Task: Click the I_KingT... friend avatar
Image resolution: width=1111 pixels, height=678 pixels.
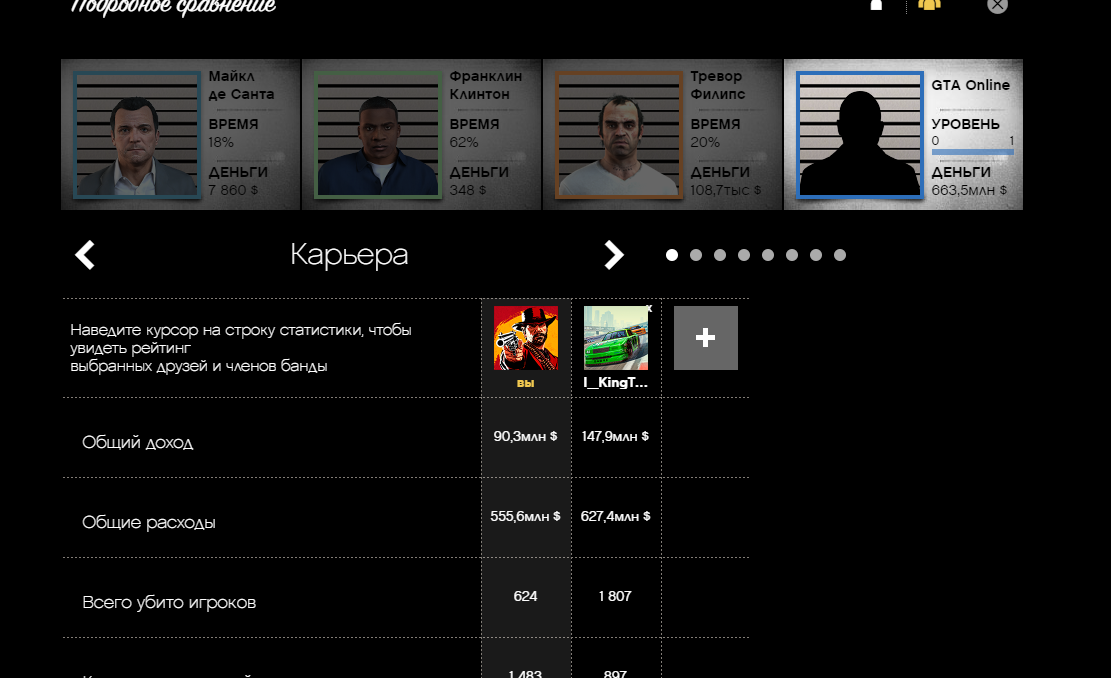Action: [x=616, y=338]
